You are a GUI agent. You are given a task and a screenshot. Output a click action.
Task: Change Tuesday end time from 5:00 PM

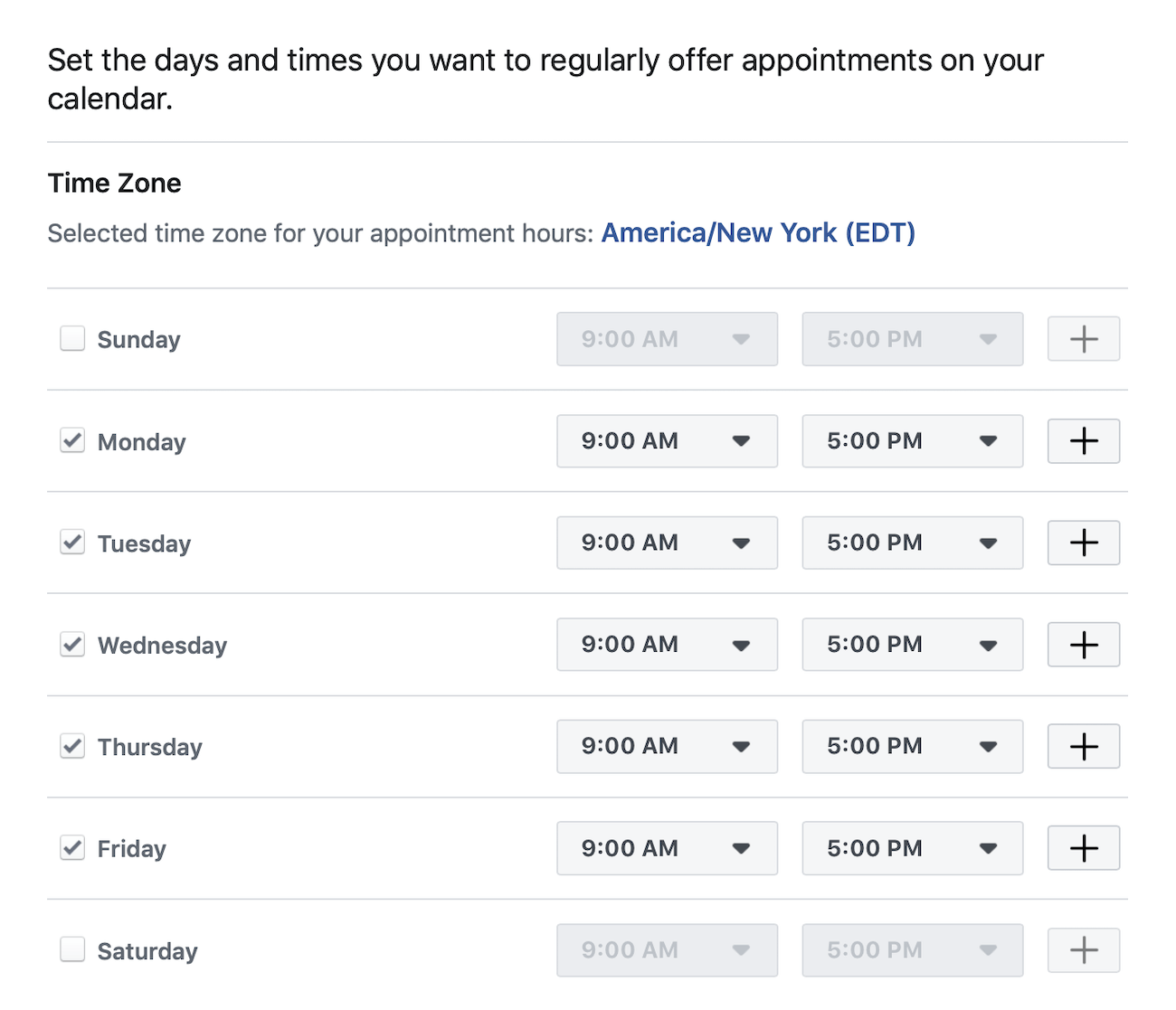[x=912, y=543]
